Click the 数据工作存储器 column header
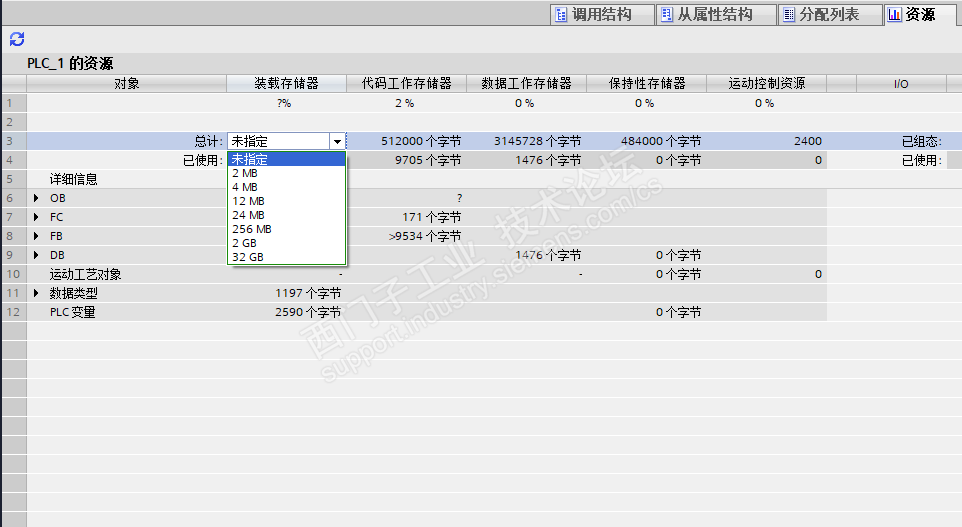 coord(526,83)
